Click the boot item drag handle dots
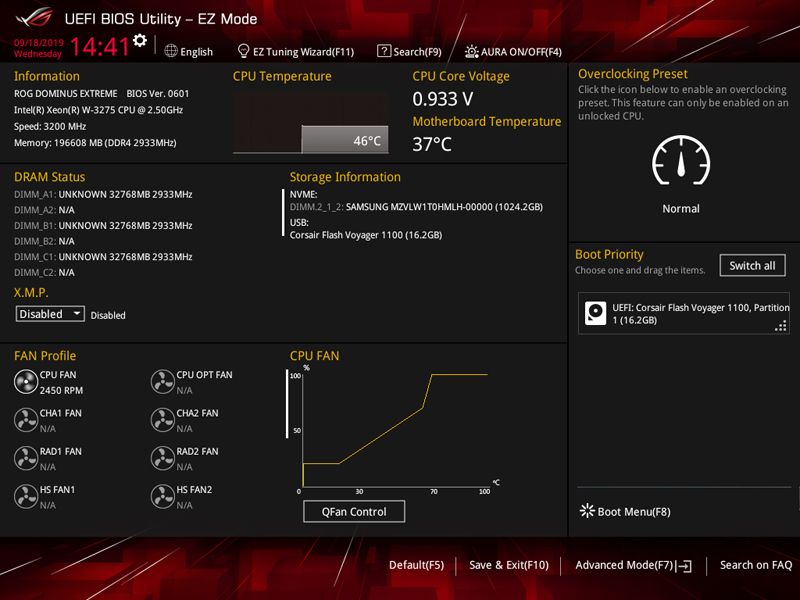Viewport: 800px width, 600px height. coord(781,326)
